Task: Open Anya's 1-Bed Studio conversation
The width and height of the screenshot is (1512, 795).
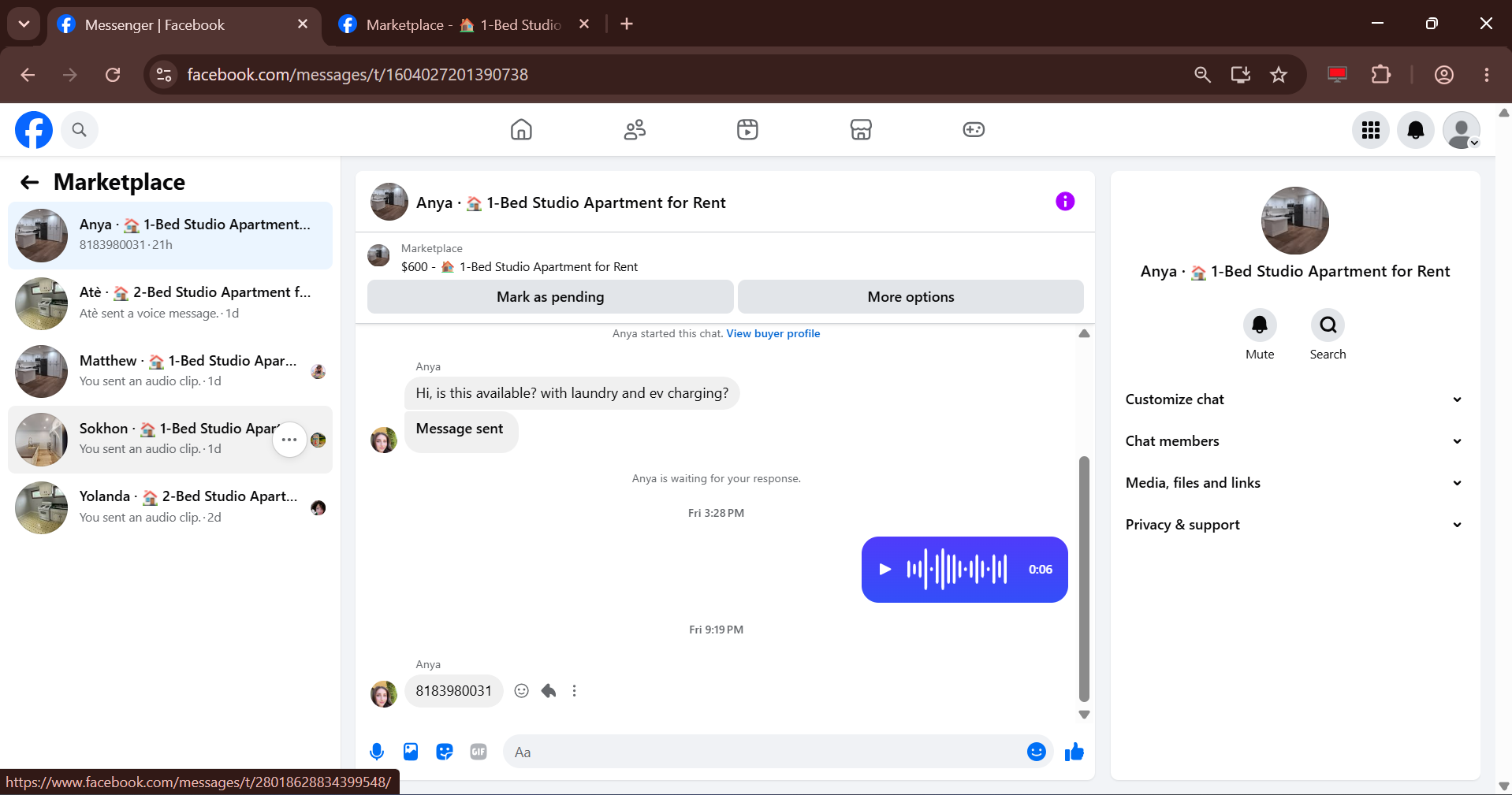Action: (x=170, y=235)
